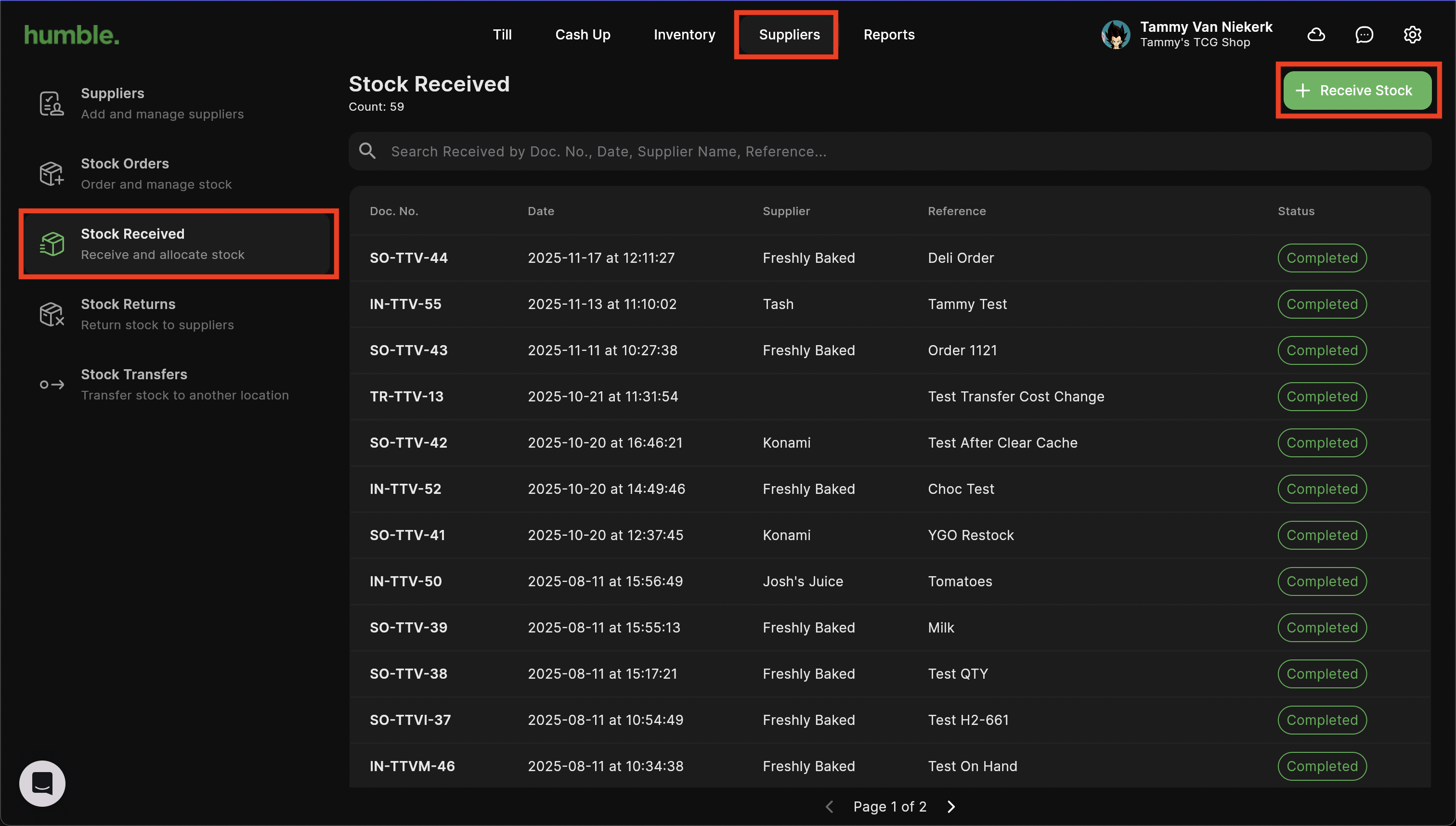Viewport: 1456px width, 826px height.
Task: Click the Stock Transfers arrow icon
Action: coord(51,385)
